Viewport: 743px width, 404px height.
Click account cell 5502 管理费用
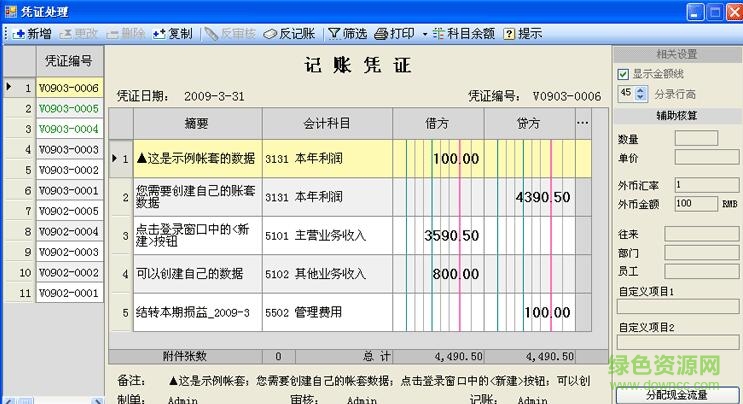coord(327,312)
